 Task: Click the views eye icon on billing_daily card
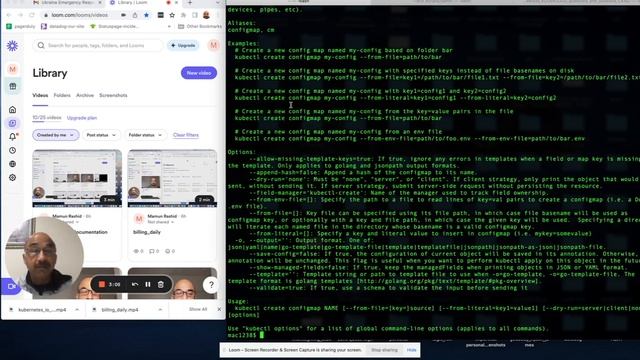click(136, 251)
